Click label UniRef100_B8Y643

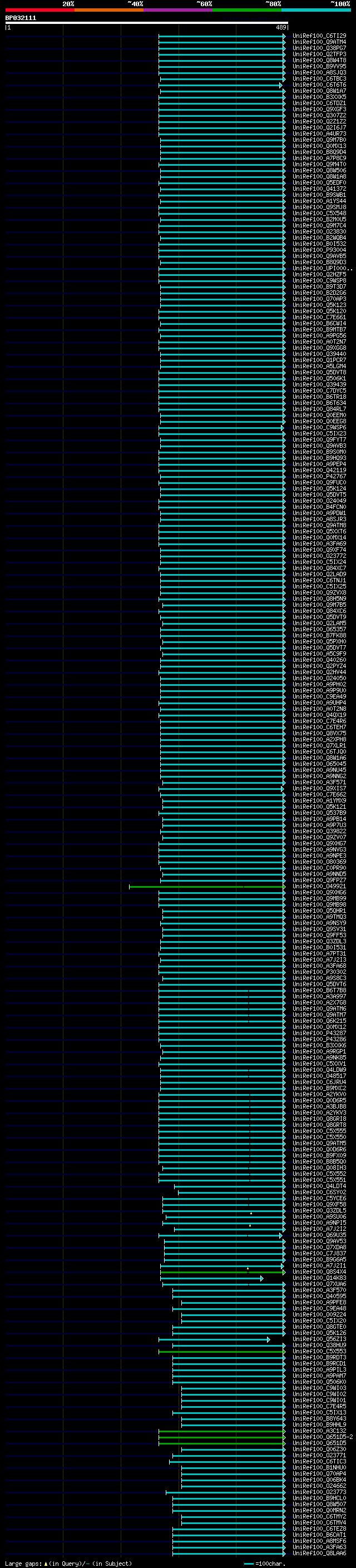click(319, 1418)
